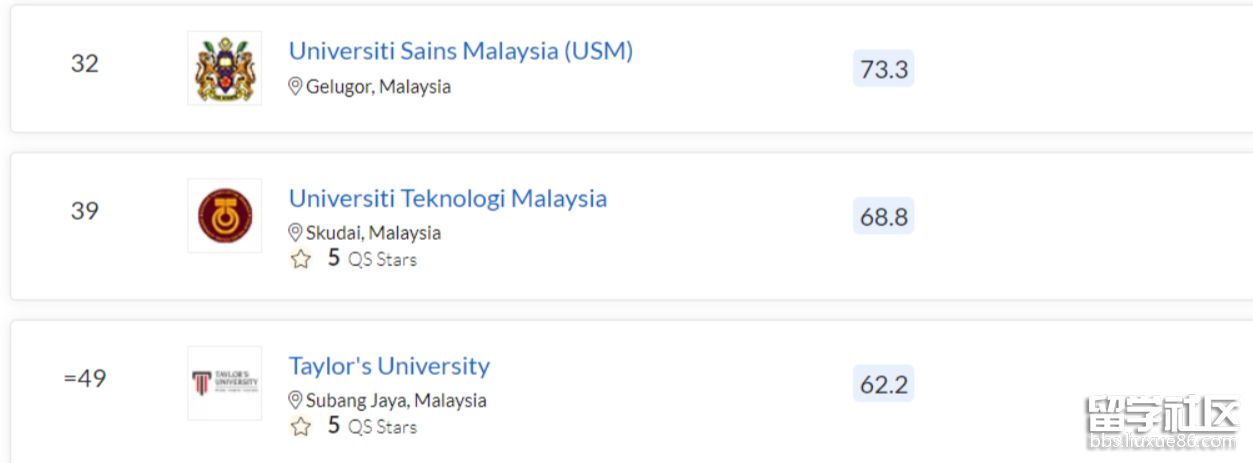Click the QS Stars star icon for Teknologi Malaysia
The height and width of the screenshot is (463, 1253).
click(x=300, y=260)
